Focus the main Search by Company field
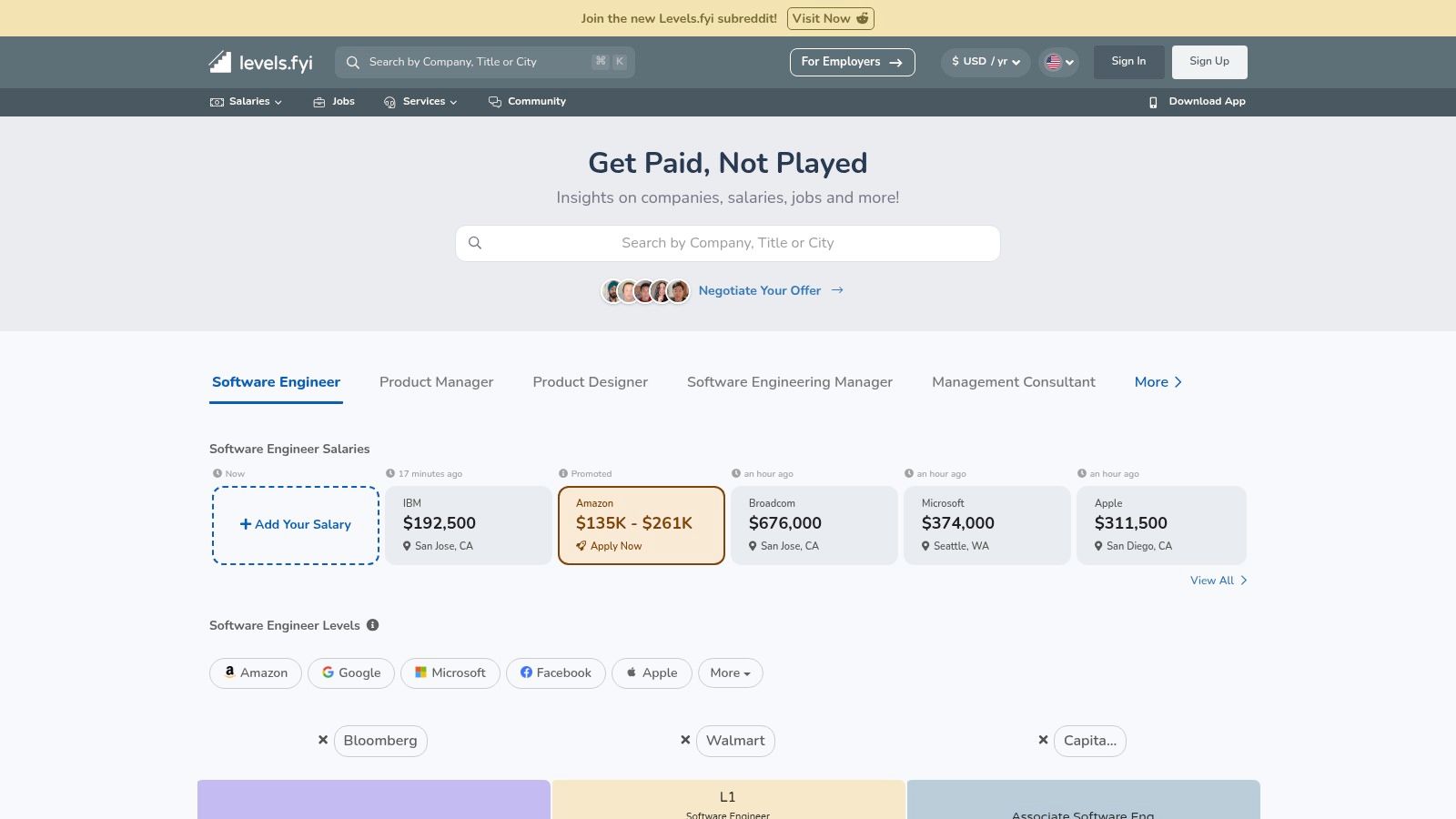This screenshot has width=1456, height=819. click(728, 243)
